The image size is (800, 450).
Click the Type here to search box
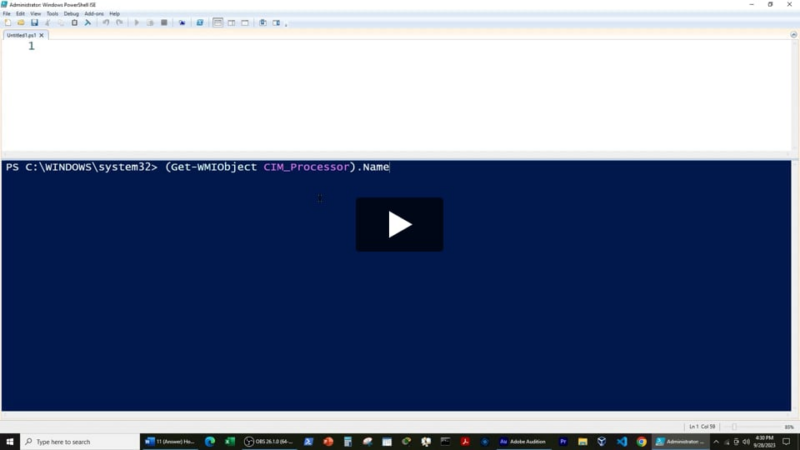pos(80,441)
